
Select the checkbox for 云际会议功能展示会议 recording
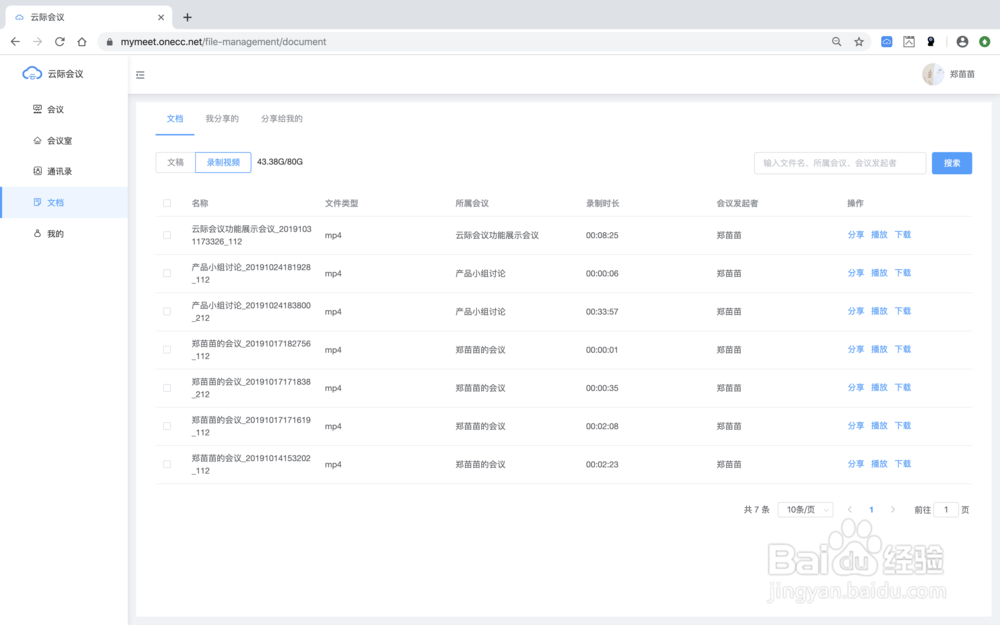click(166, 234)
